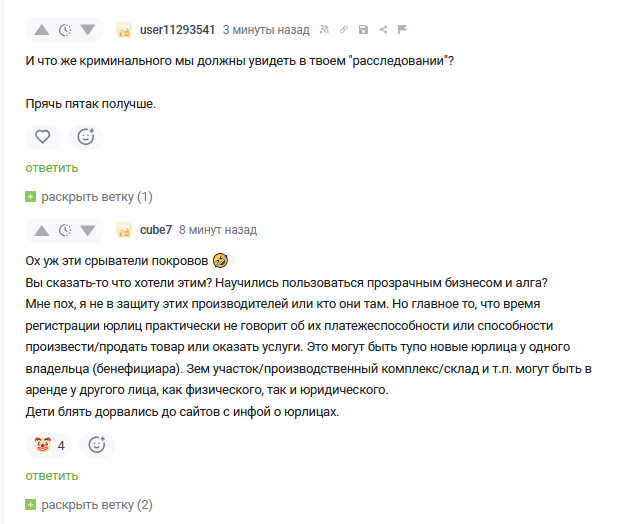This screenshot has height=524, width=622.
Task: Copy link icon of user11293541's comment
Action: [x=344, y=30]
